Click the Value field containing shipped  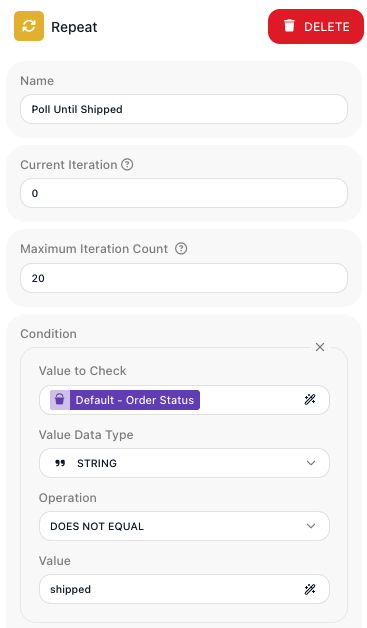(184, 589)
